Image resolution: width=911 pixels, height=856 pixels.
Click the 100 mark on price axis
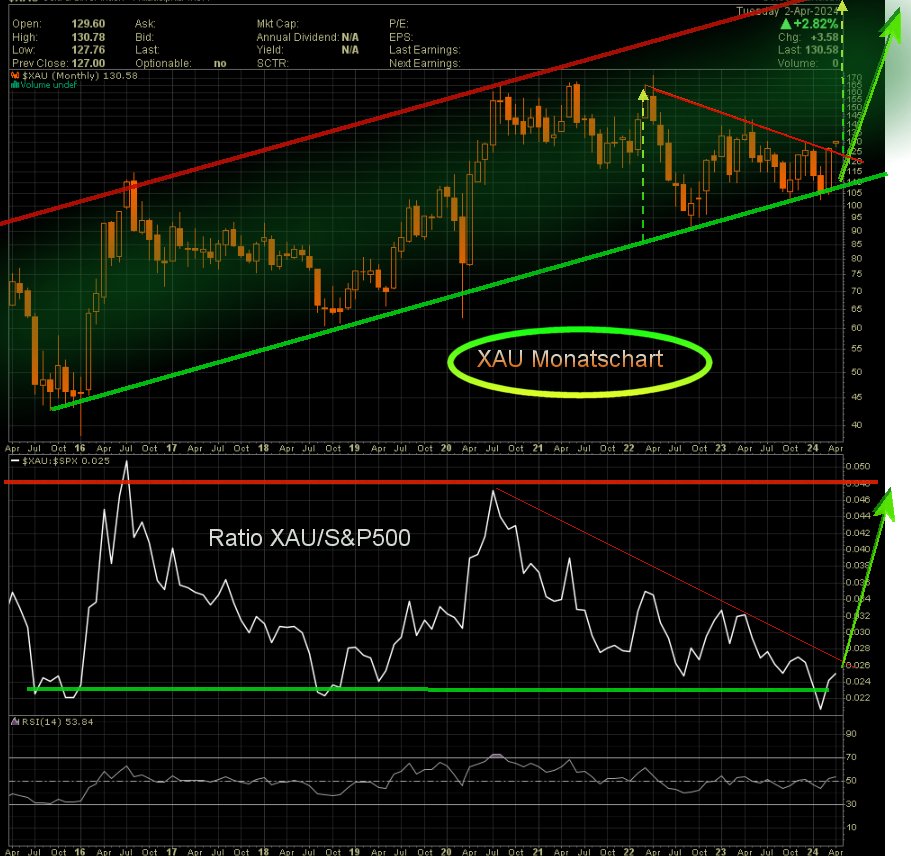coord(855,205)
